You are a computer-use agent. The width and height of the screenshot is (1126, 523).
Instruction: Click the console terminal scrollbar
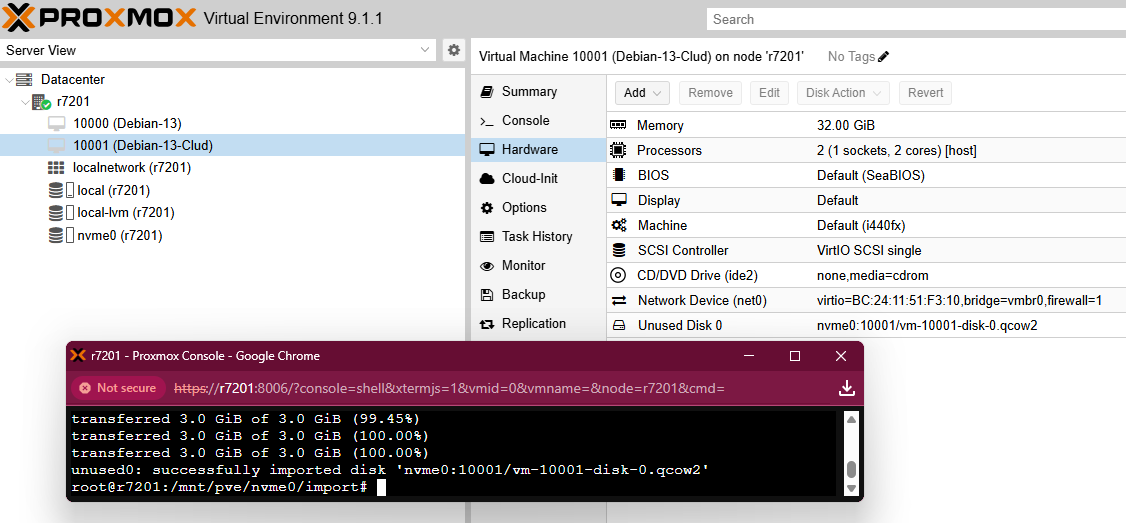tap(851, 469)
